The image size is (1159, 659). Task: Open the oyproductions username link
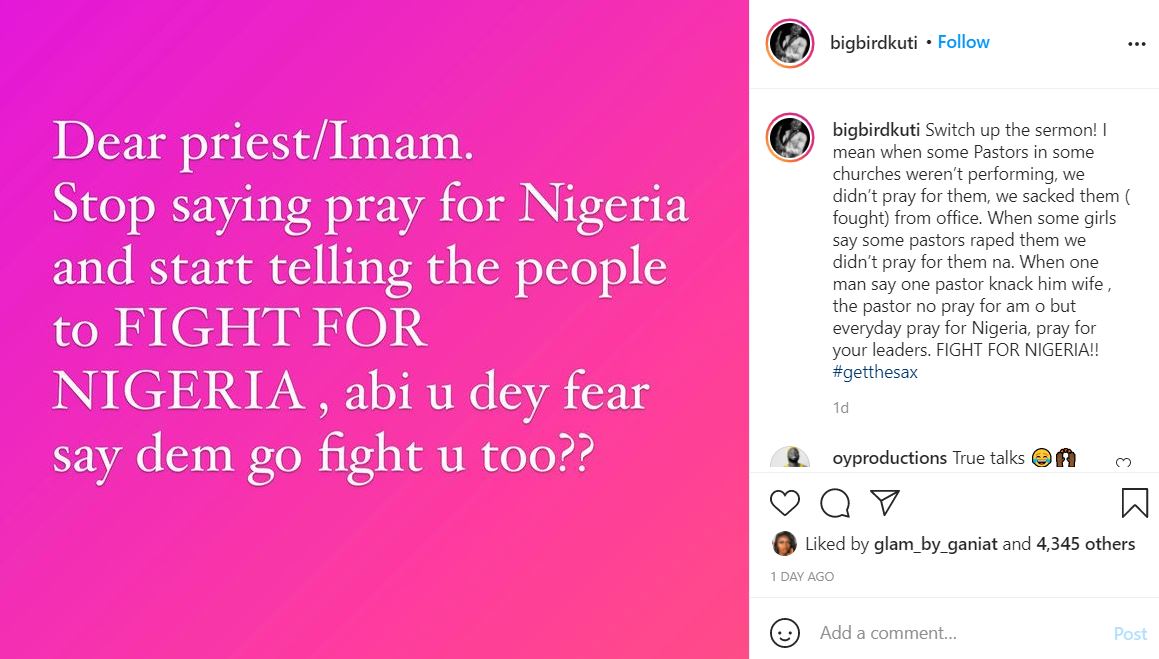[889, 458]
